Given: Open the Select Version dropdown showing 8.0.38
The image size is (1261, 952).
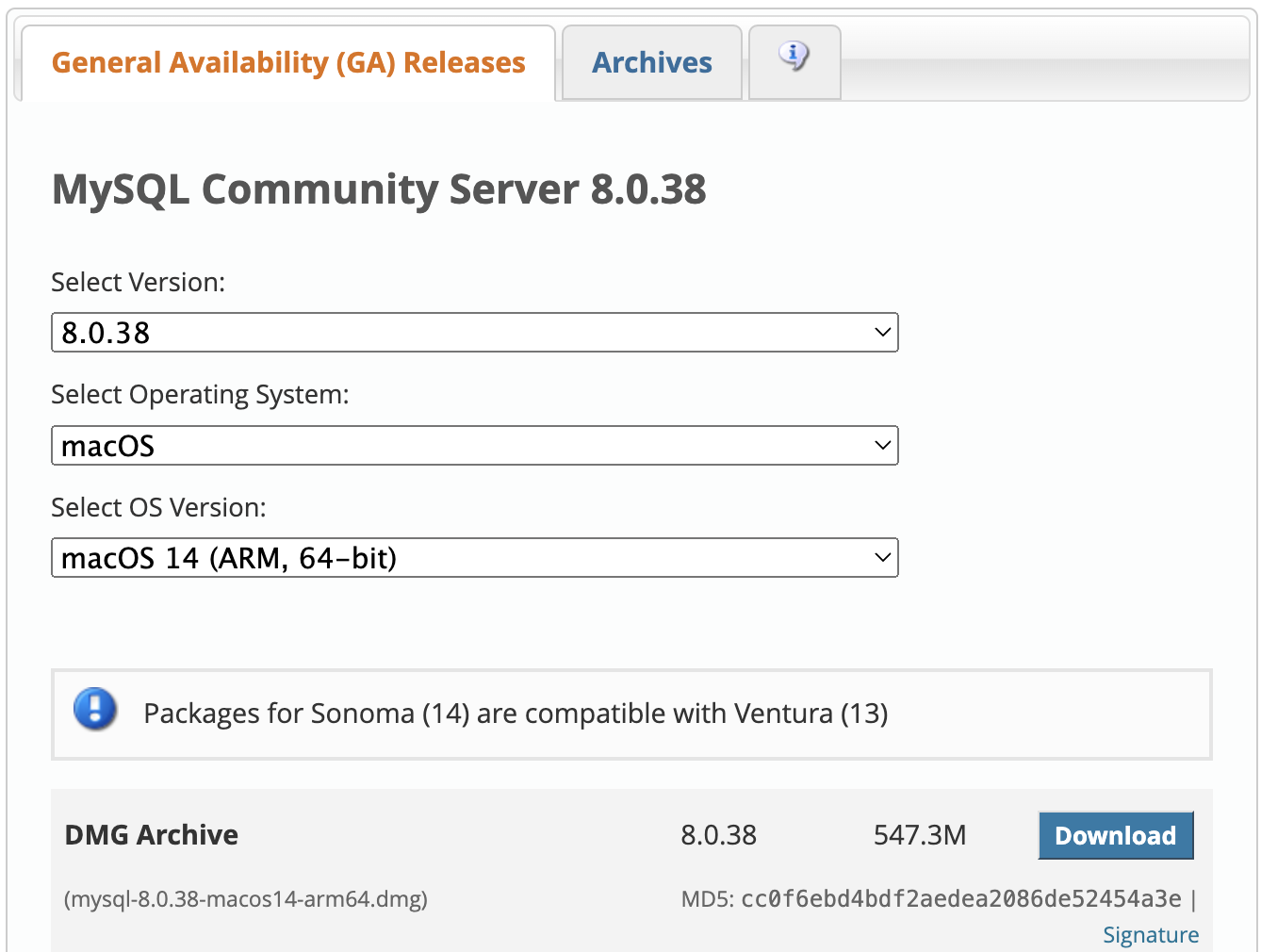Looking at the screenshot, I should [x=475, y=333].
